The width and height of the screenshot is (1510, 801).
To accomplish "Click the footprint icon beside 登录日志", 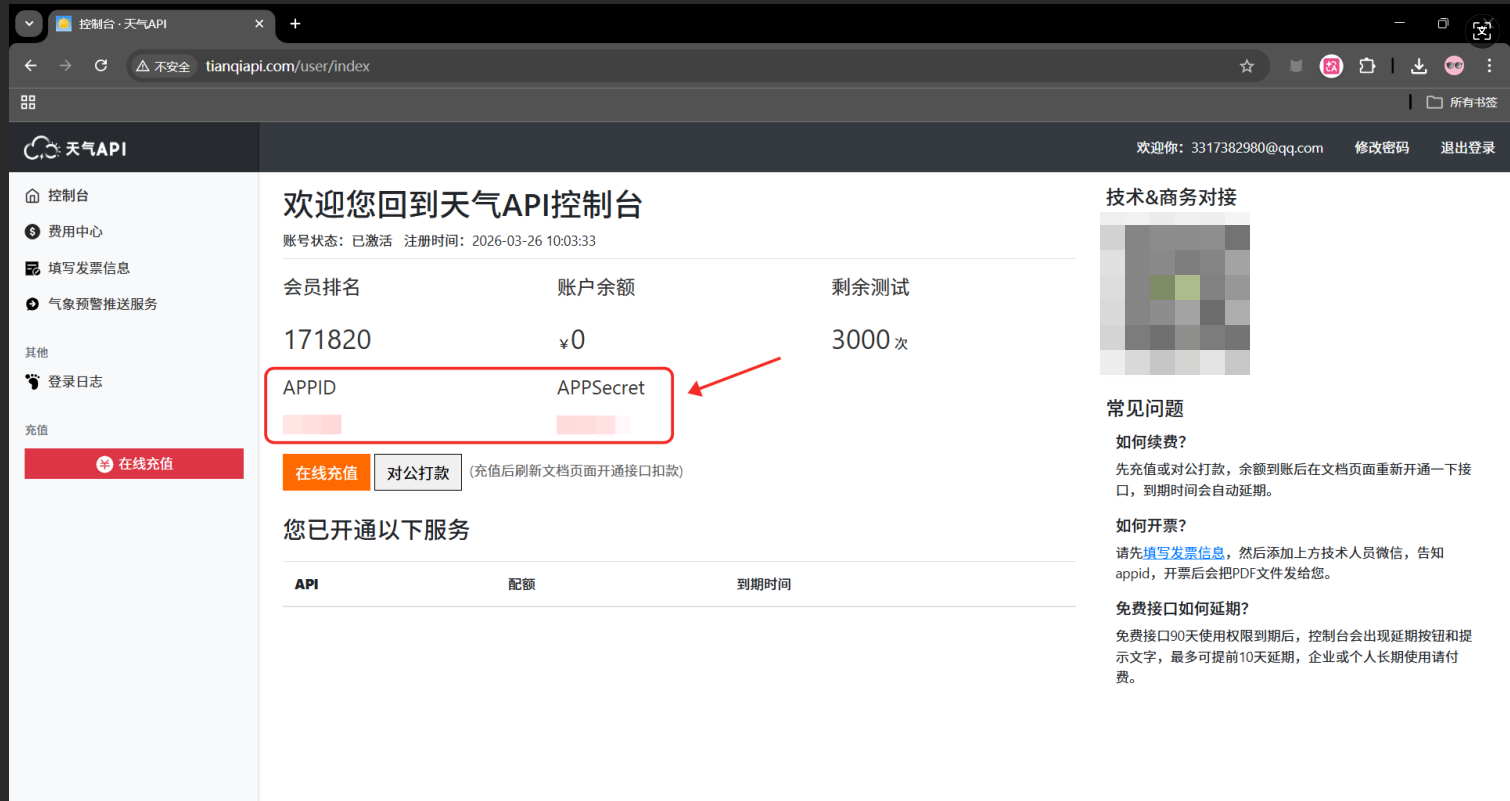I will (x=33, y=381).
